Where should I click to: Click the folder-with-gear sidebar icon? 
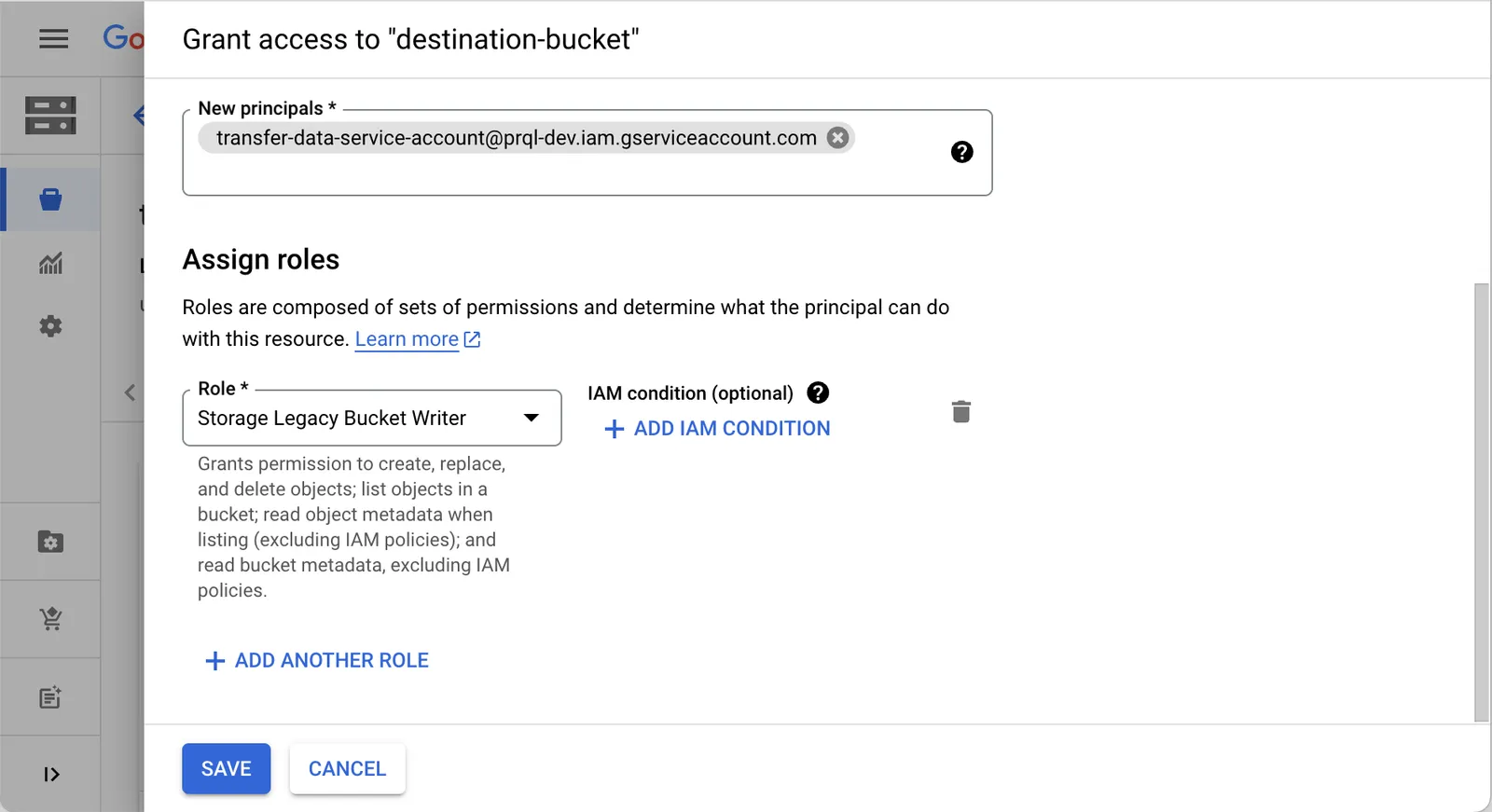click(50, 542)
